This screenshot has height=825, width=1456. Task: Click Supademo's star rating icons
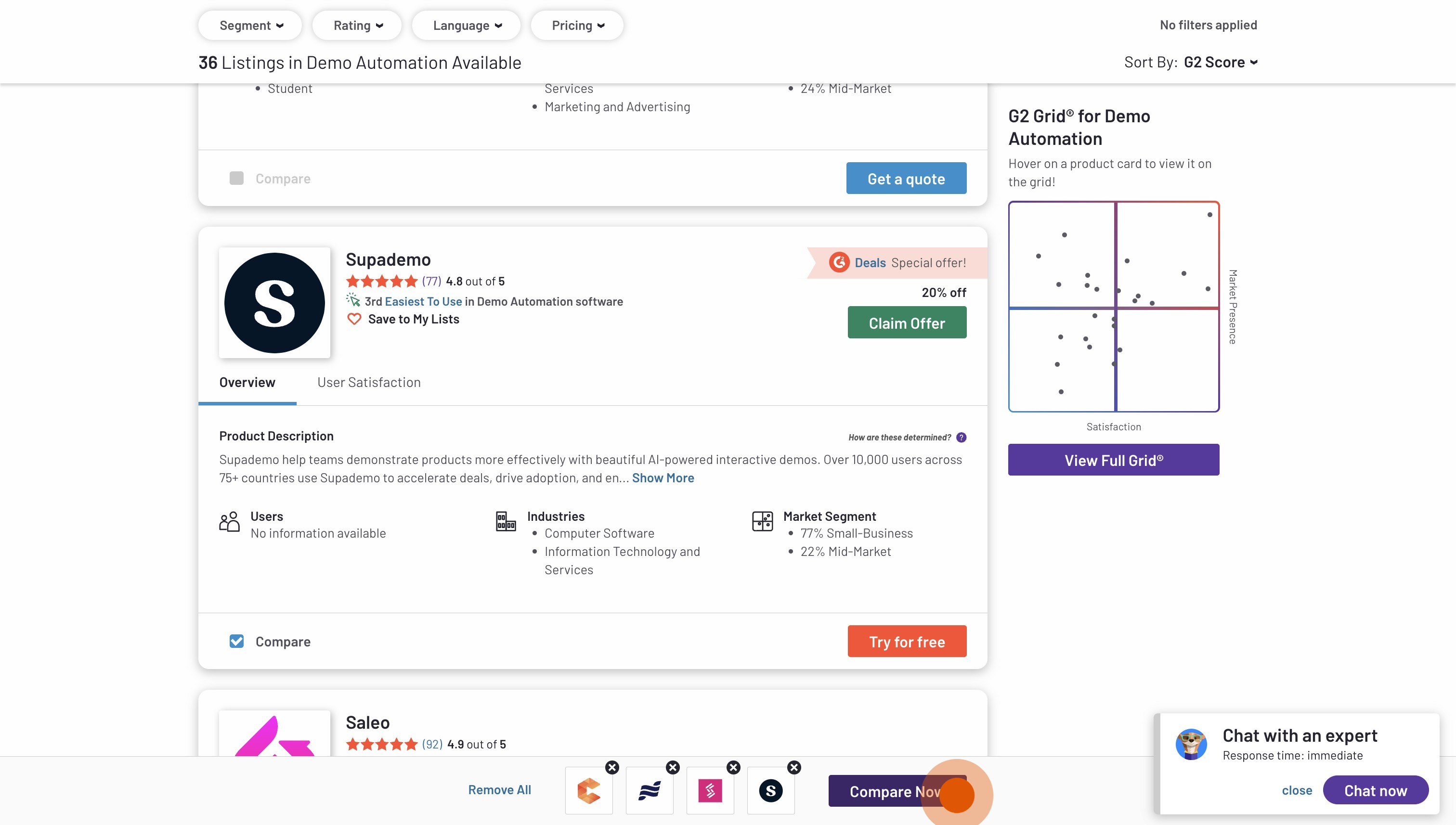(381, 281)
